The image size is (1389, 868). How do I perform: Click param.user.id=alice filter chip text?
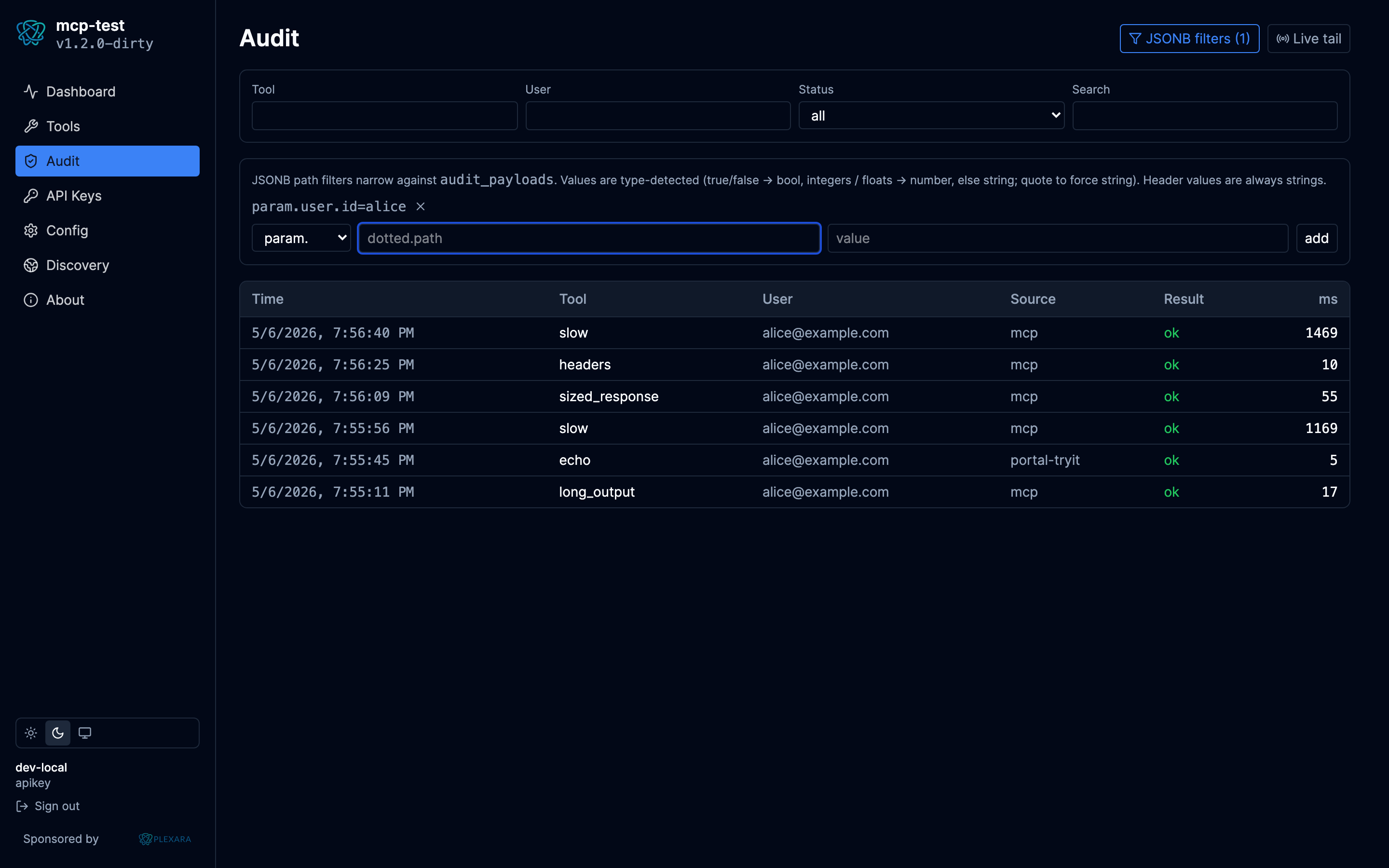click(329, 207)
